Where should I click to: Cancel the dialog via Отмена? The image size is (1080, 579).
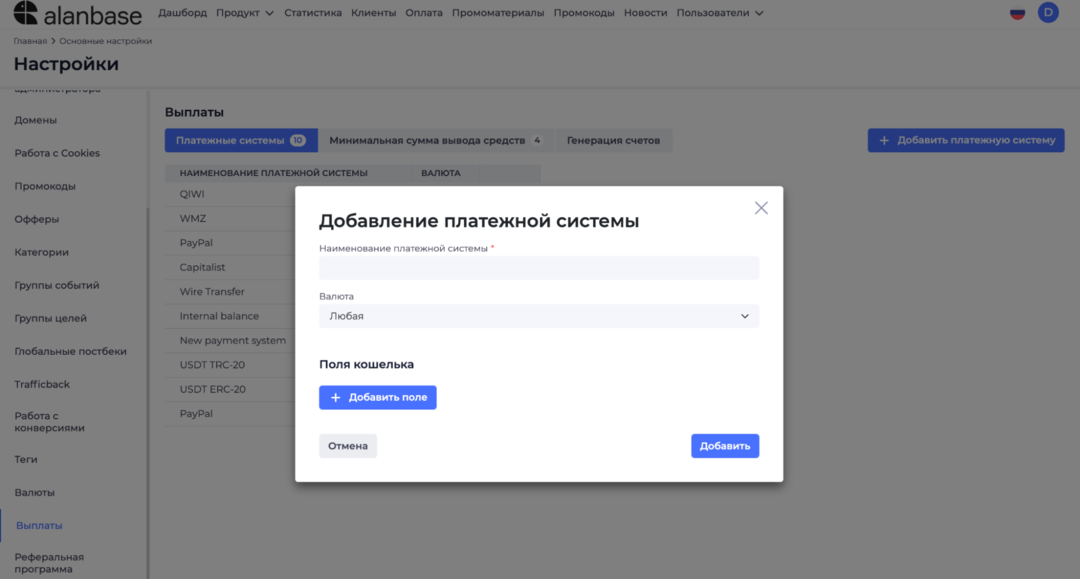pos(347,445)
